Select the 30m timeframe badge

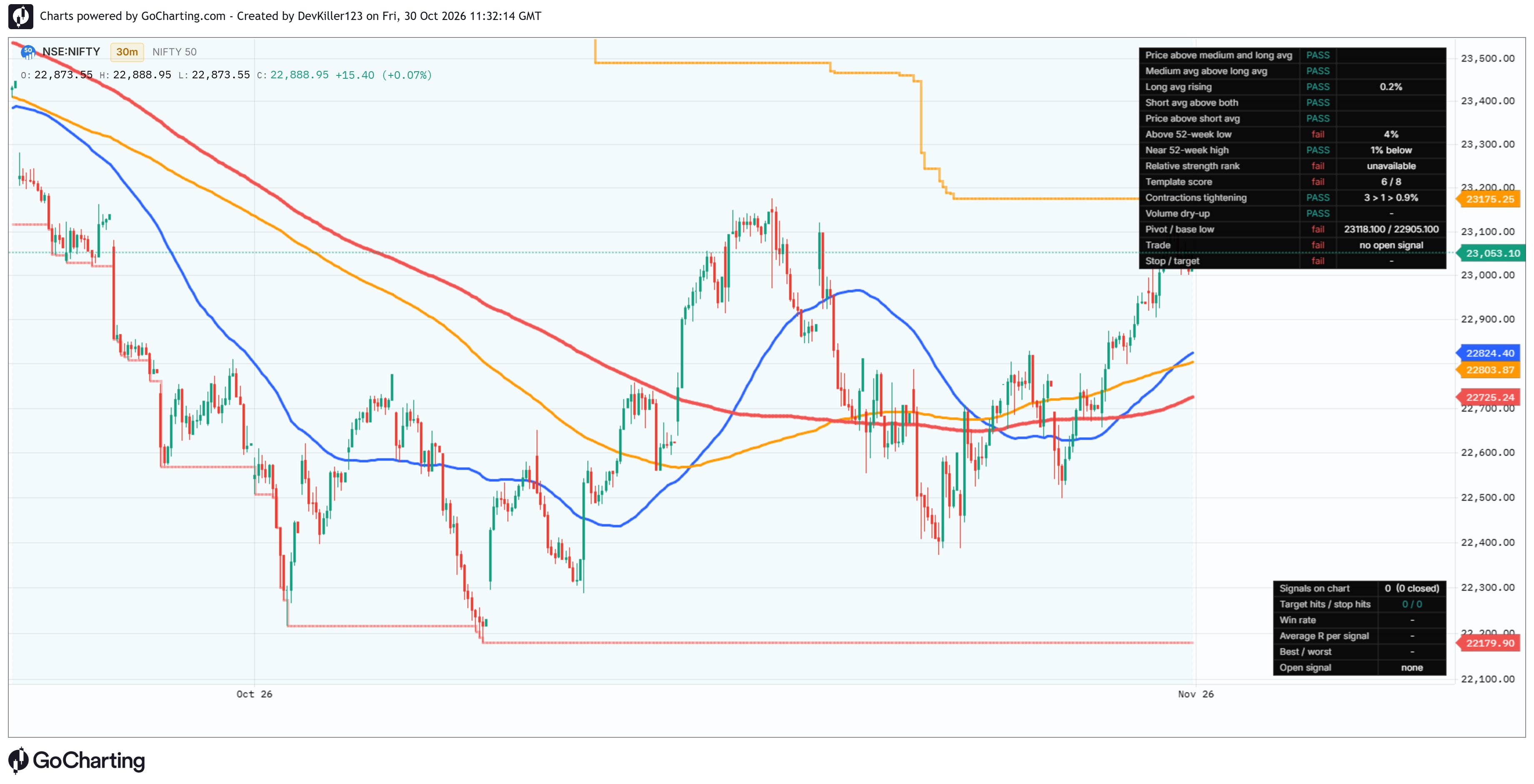click(127, 52)
